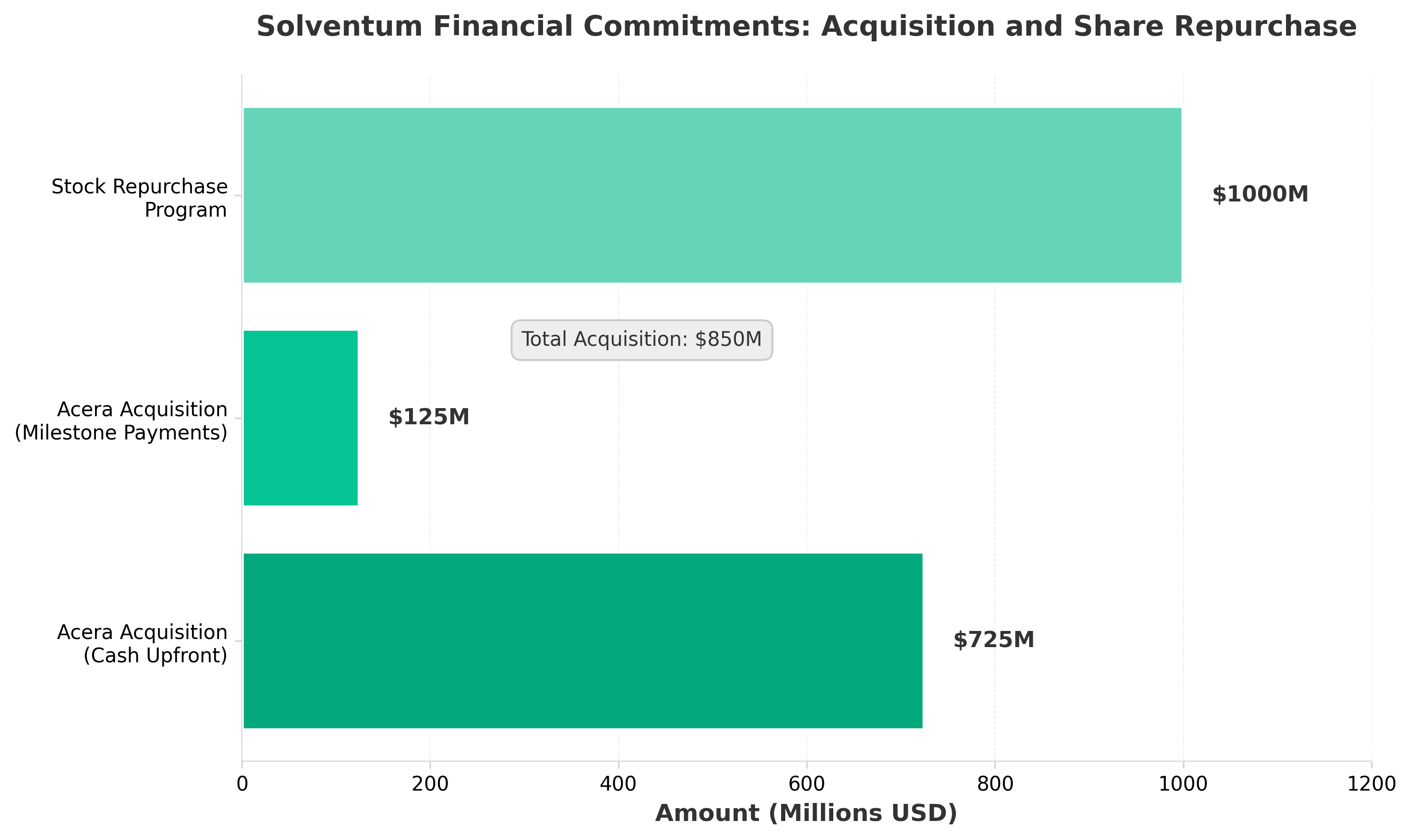Click the chart title about Solventum Financial Commitments
The image size is (1411, 840).
(806, 27)
